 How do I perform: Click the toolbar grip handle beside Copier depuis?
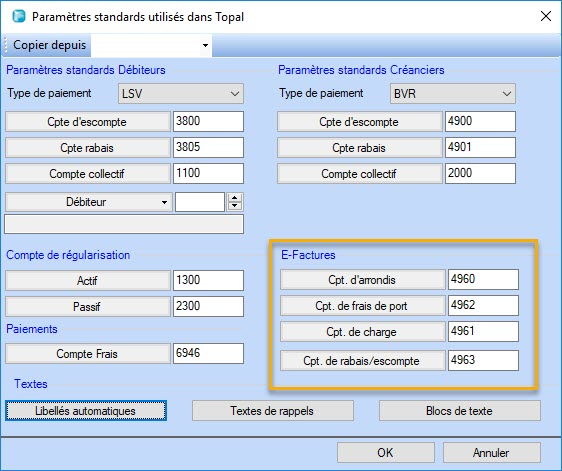tap(6, 45)
